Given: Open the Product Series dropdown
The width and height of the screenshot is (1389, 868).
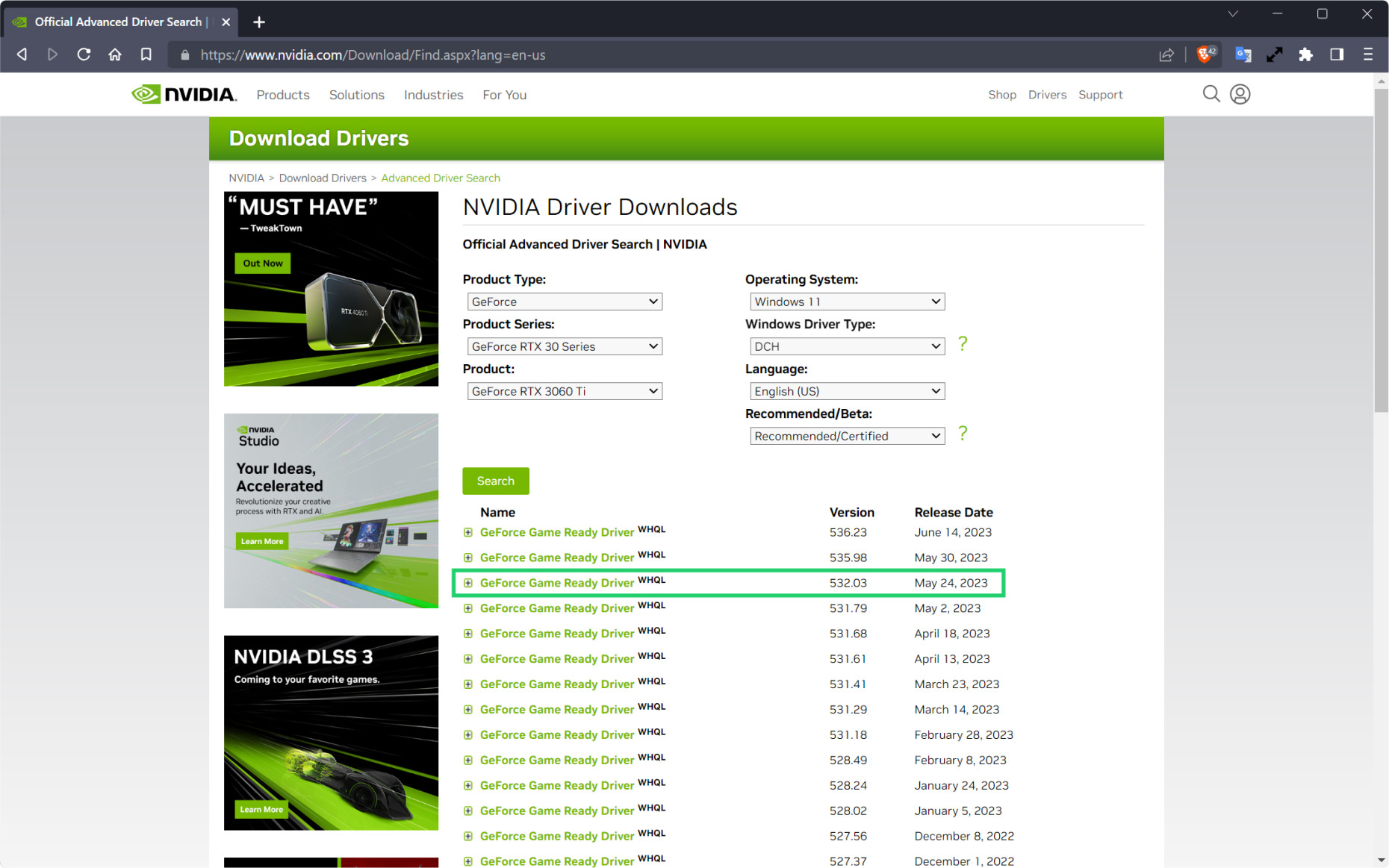Looking at the screenshot, I should [x=564, y=346].
